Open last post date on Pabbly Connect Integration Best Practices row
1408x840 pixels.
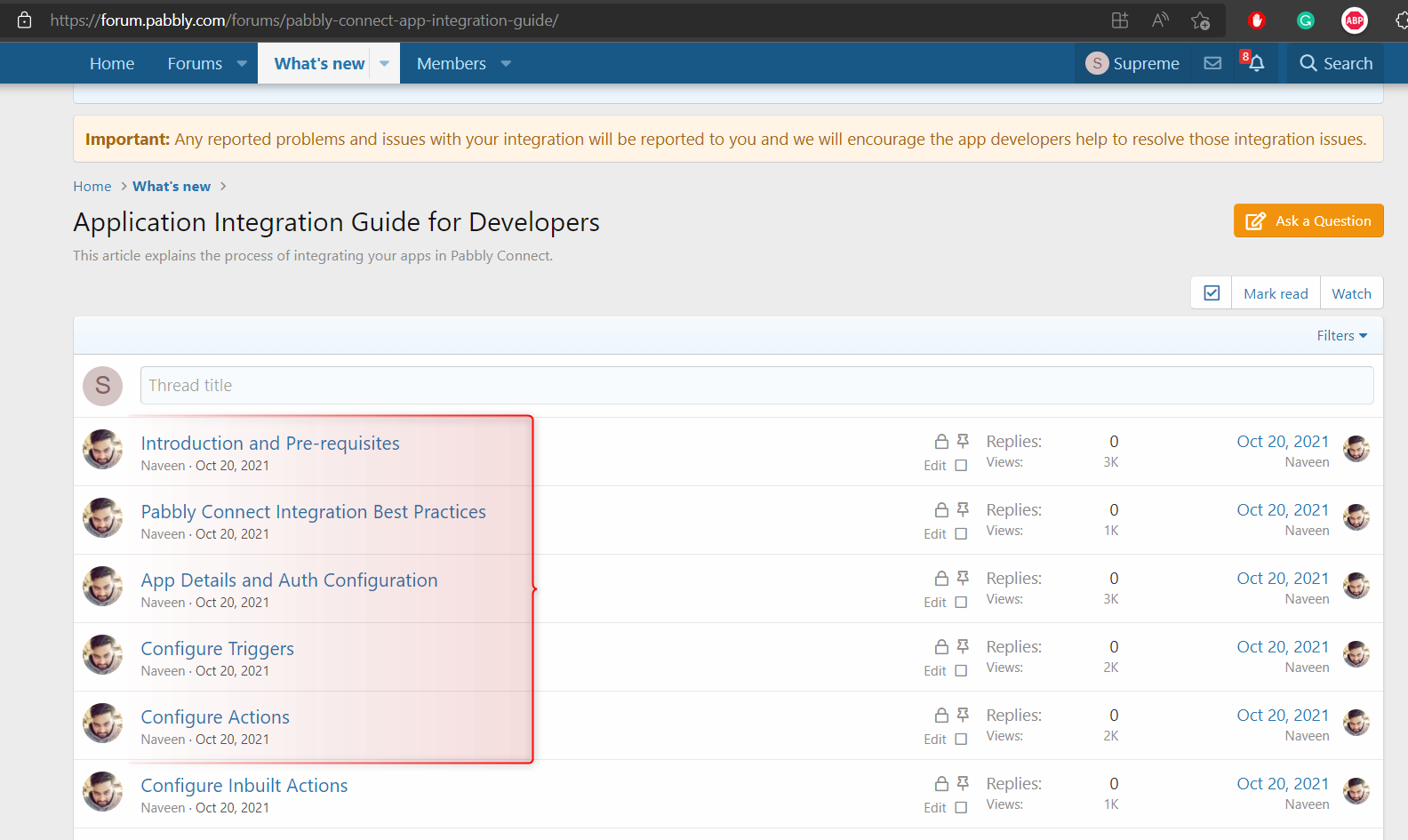point(1283,509)
